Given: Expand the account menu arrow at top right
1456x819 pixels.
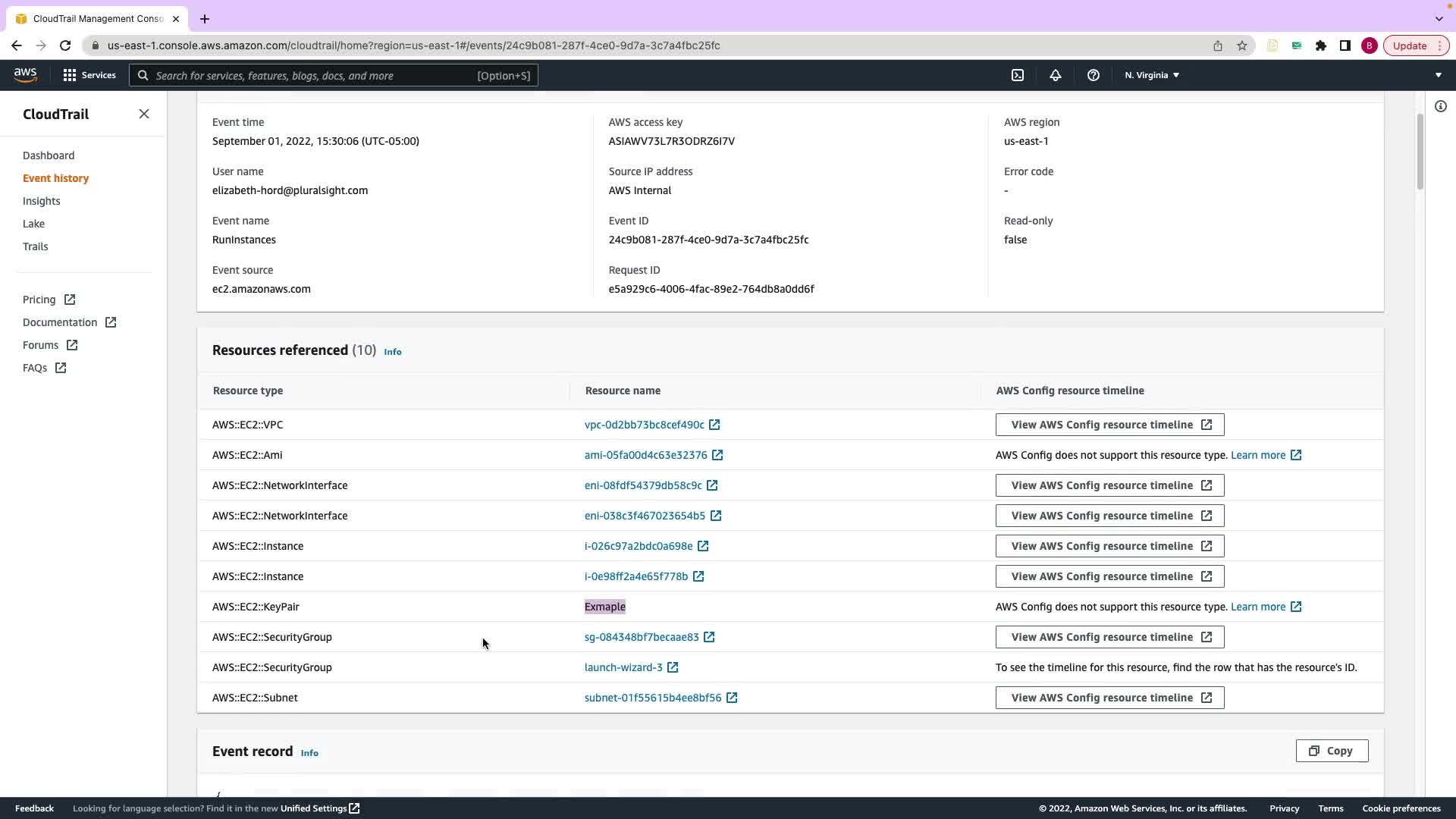Looking at the screenshot, I should [x=1438, y=75].
